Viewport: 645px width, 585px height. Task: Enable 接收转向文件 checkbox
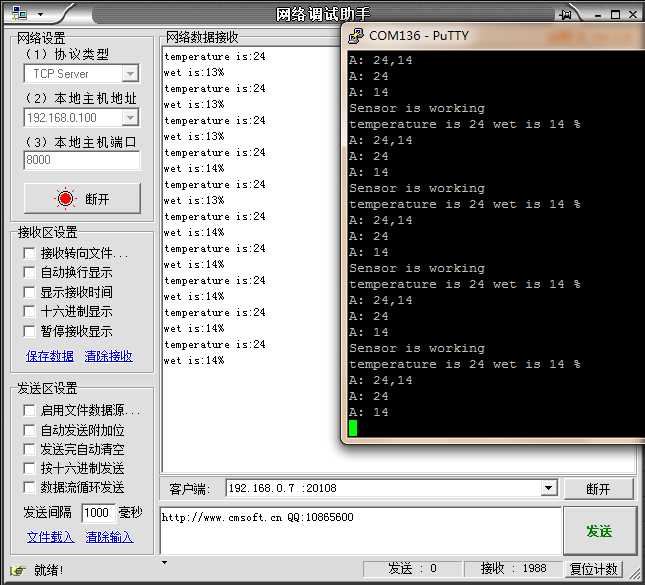(x=29, y=253)
